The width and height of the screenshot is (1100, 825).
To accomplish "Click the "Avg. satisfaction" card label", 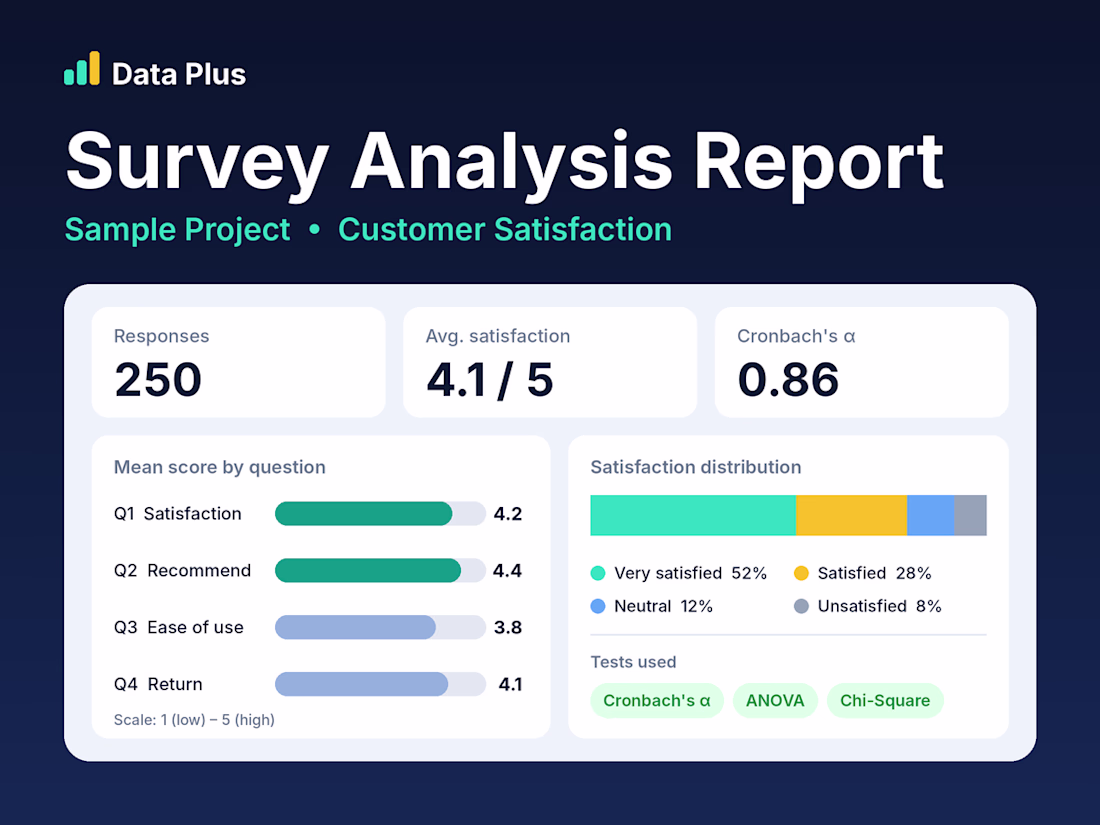I will [x=498, y=336].
